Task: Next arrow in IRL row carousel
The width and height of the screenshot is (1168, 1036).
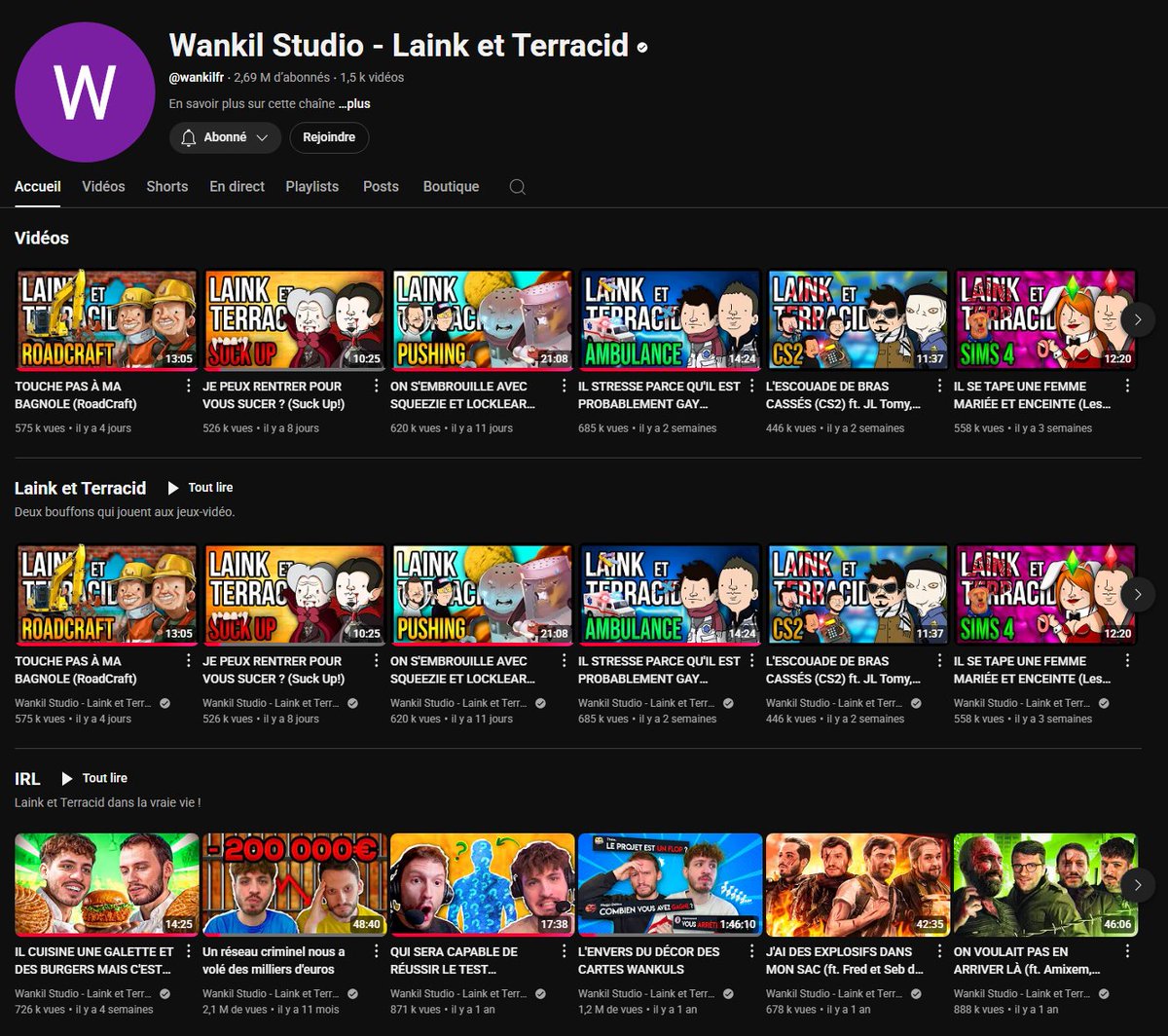Action: tap(1138, 884)
